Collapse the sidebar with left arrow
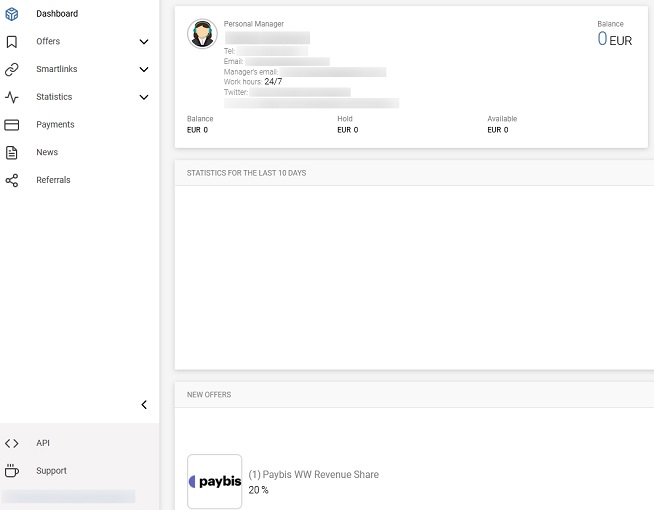Image resolution: width=654 pixels, height=510 pixels. pos(144,405)
